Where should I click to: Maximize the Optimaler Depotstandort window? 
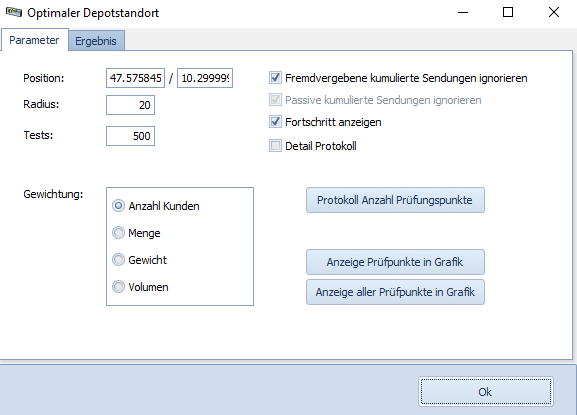pos(508,12)
